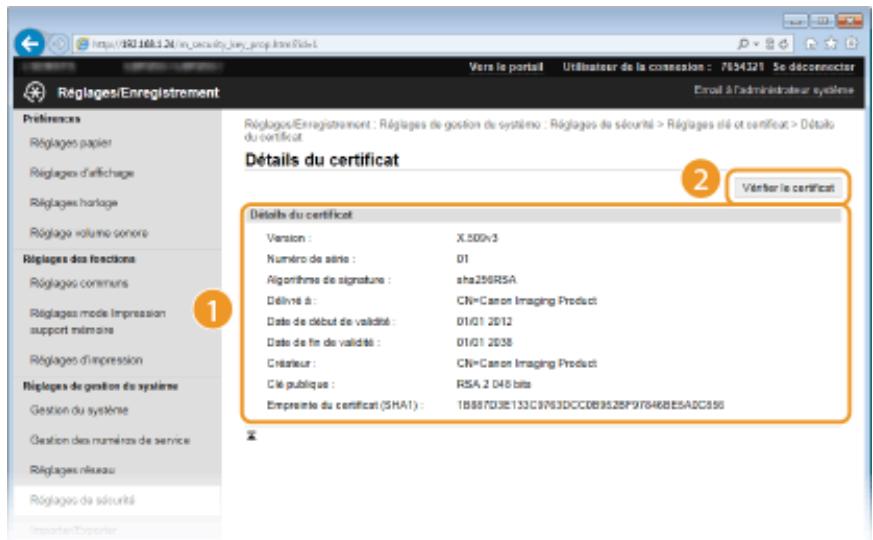The width and height of the screenshot is (873, 540).
Task: Click the Délivré à CN=Canon Imaging Product value
Action: point(527,301)
